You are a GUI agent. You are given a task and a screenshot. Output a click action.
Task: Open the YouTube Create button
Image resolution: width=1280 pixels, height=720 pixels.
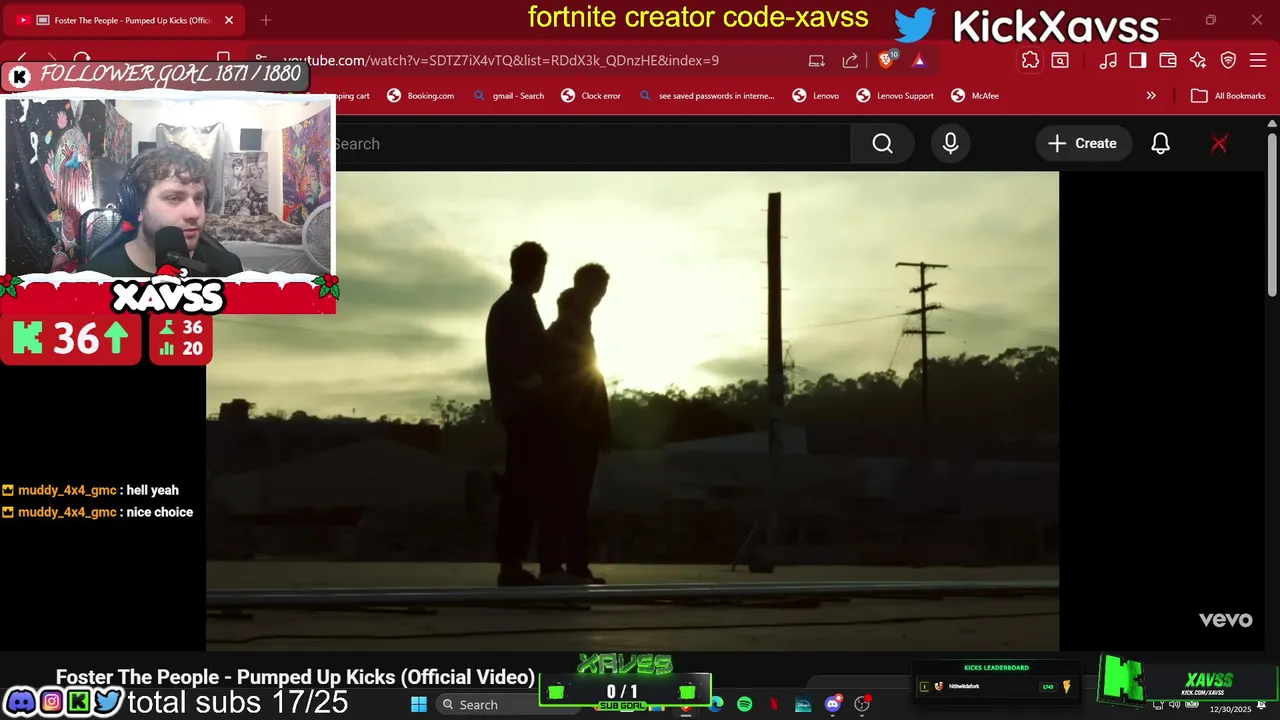click(1083, 144)
